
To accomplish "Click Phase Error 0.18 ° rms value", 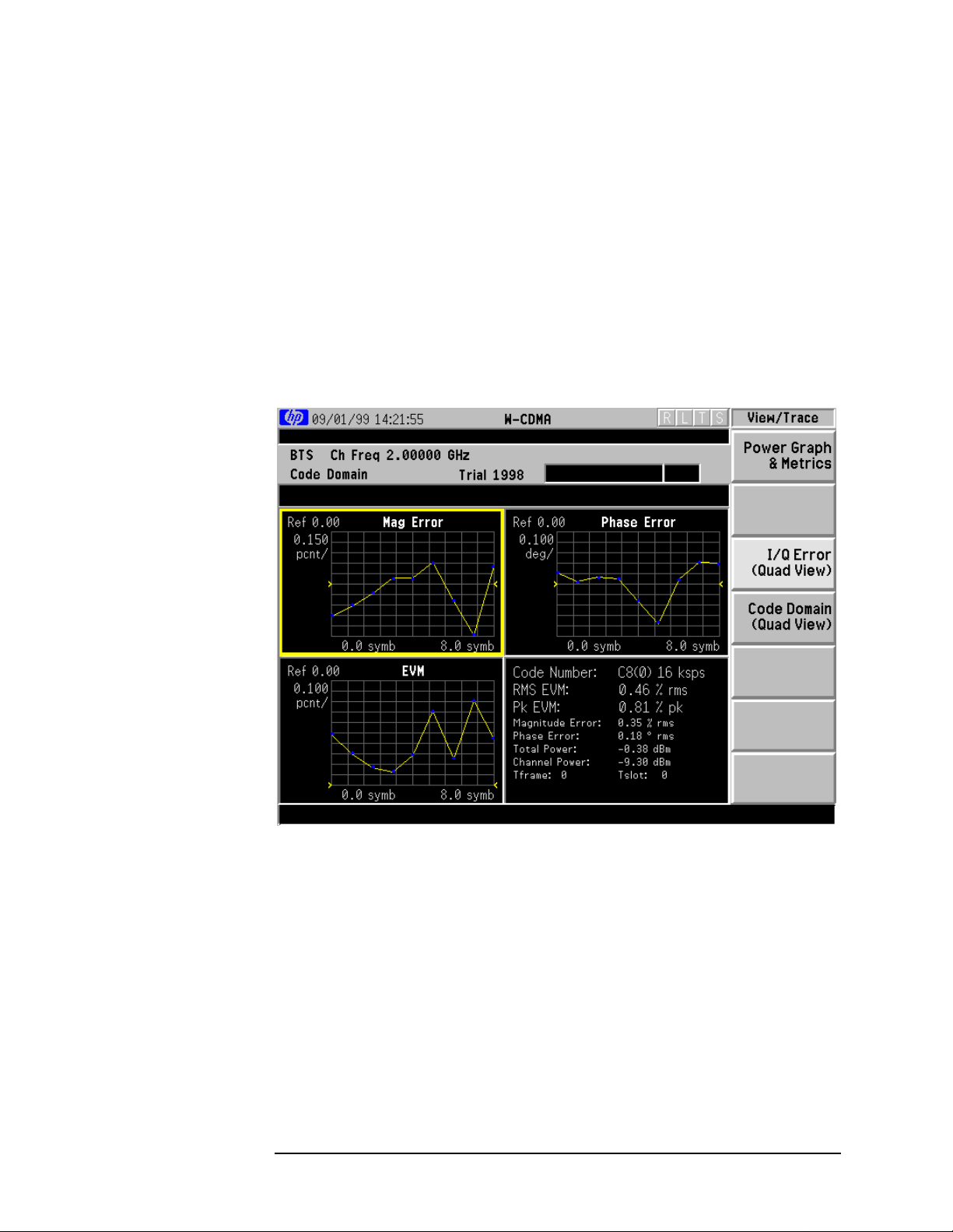I will (x=646, y=735).
